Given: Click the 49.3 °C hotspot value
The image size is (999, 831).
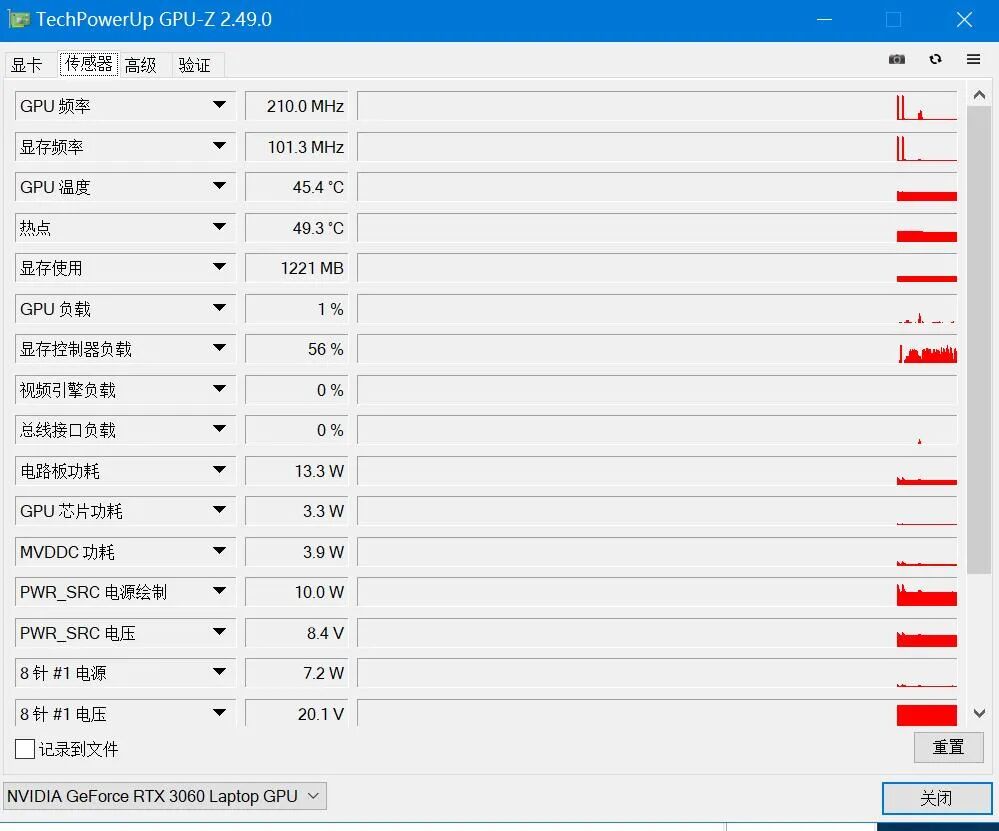Looking at the screenshot, I should tap(296, 228).
